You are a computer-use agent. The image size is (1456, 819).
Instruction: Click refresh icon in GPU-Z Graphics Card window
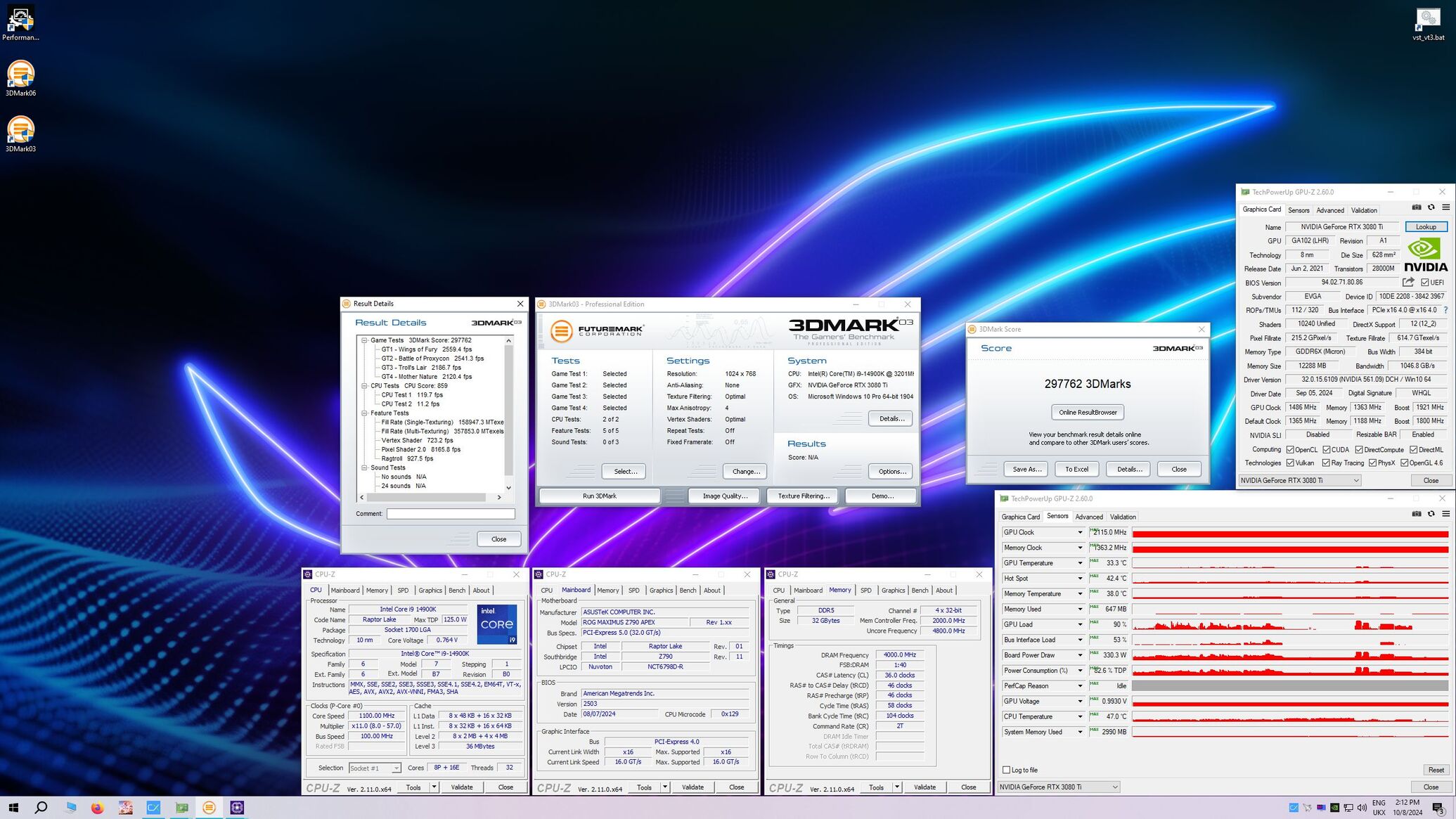point(1431,207)
